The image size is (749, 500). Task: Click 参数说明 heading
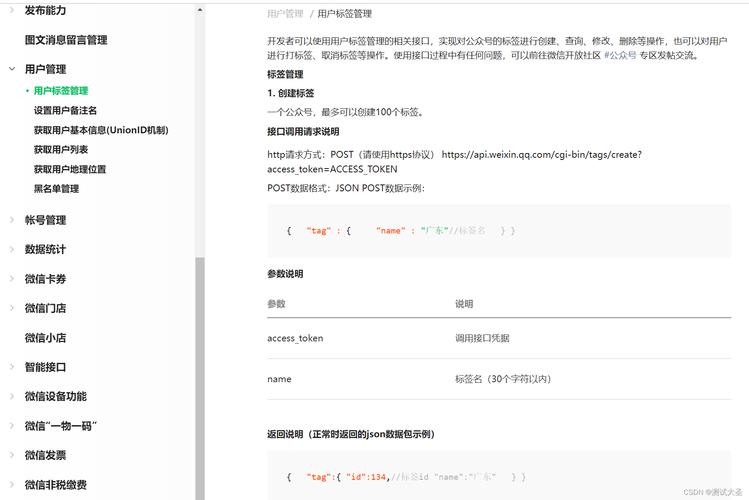285,274
